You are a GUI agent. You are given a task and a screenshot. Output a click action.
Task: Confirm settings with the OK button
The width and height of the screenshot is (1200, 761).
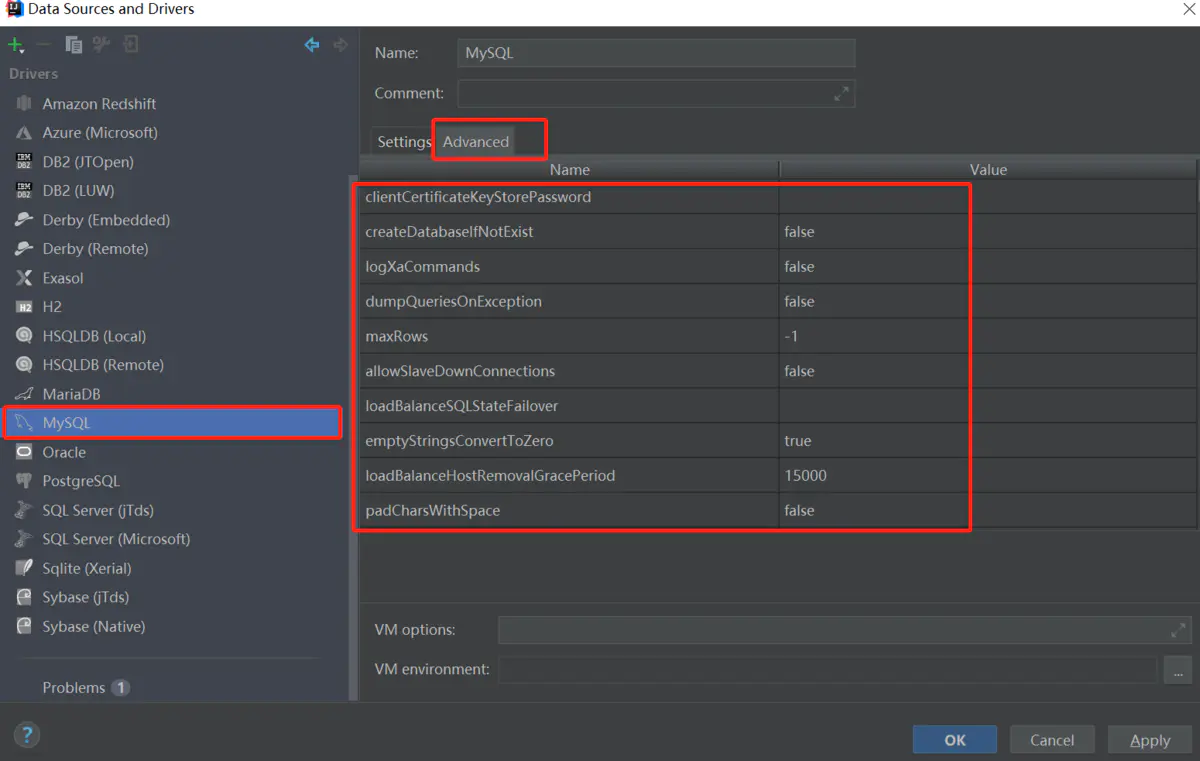pyautogui.click(x=954, y=739)
